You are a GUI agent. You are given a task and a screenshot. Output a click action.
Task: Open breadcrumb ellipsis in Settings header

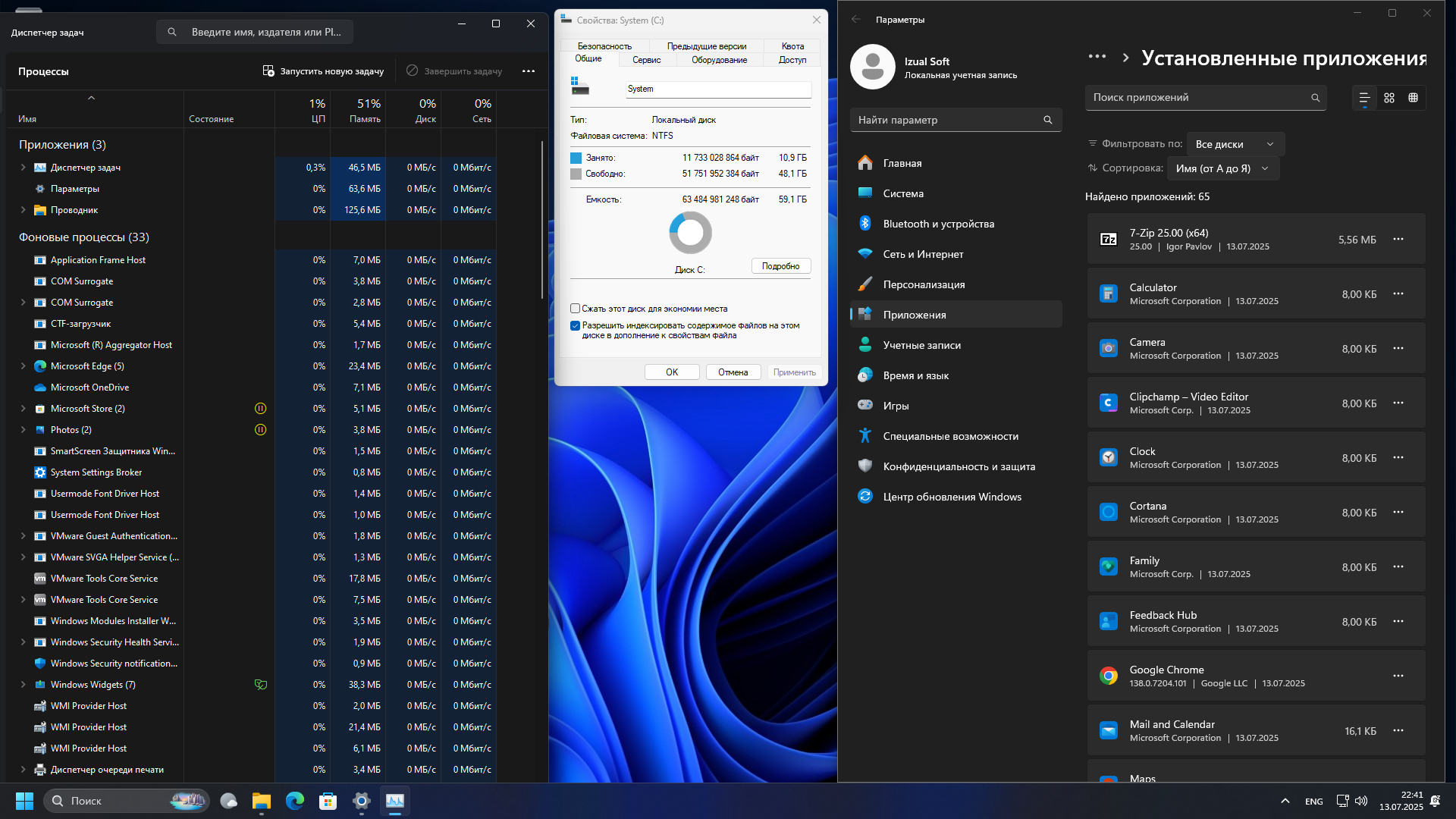(x=1097, y=57)
